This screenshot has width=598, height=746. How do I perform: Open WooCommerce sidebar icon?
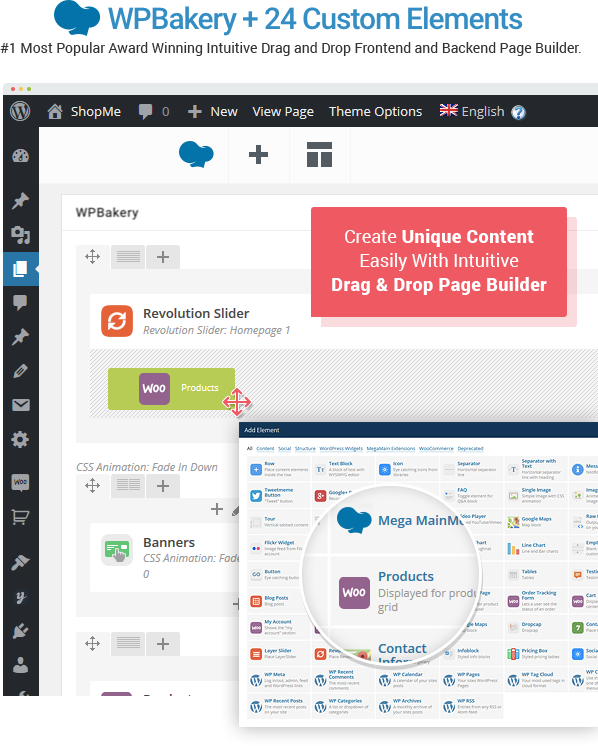pyautogui.click(x=20, y=482)
